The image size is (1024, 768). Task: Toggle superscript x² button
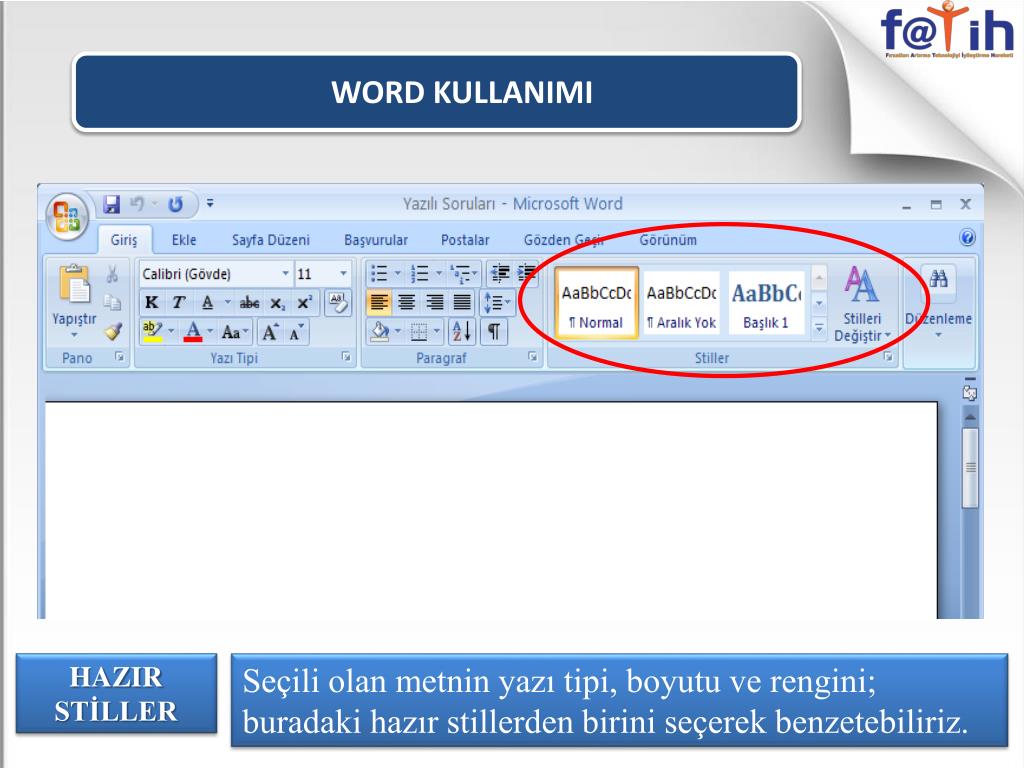[304, 303]
